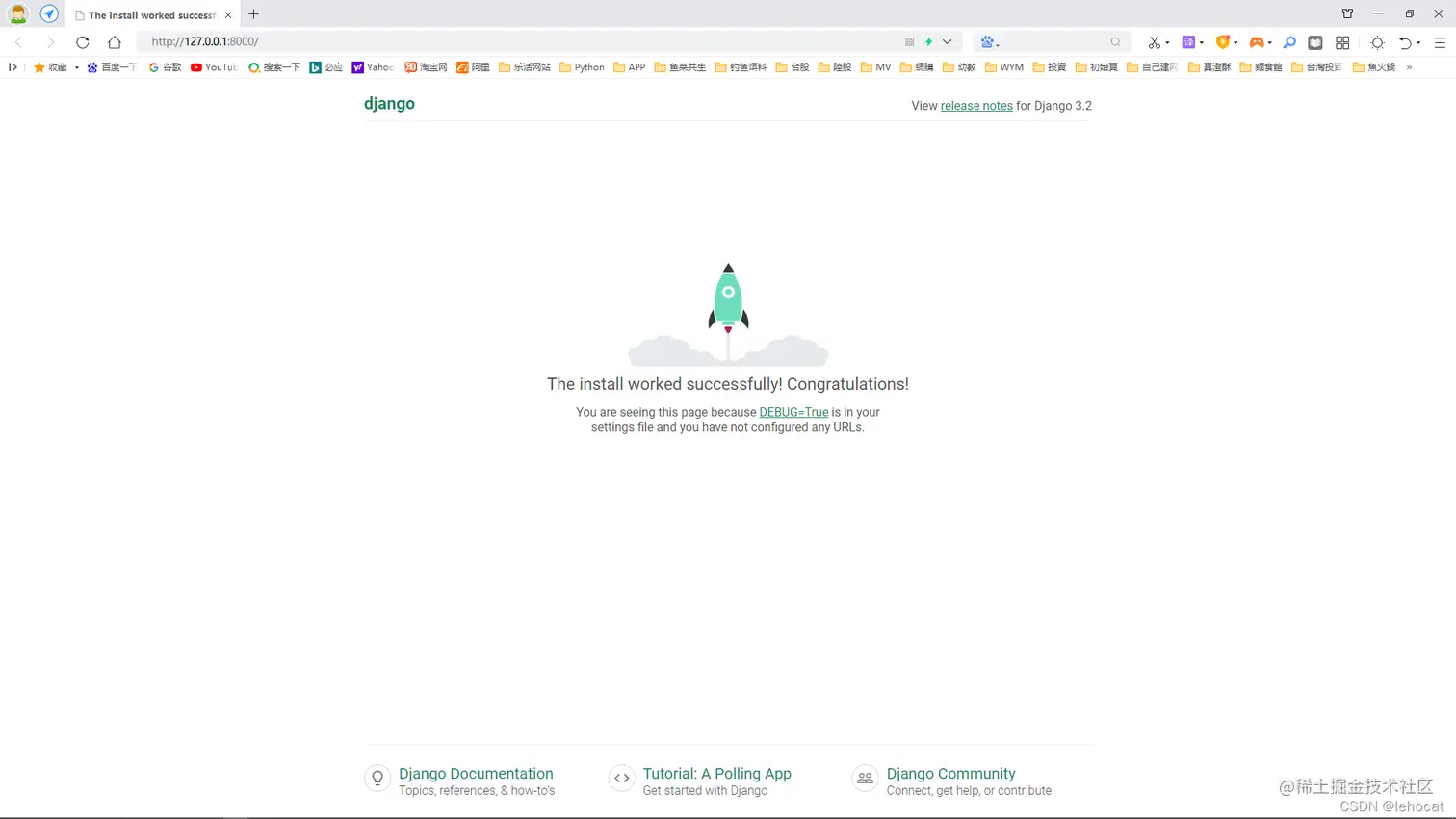Screen dimensions: 1456x819
Task: Click the search magnifier in search box
Action: pos(1115,42)
